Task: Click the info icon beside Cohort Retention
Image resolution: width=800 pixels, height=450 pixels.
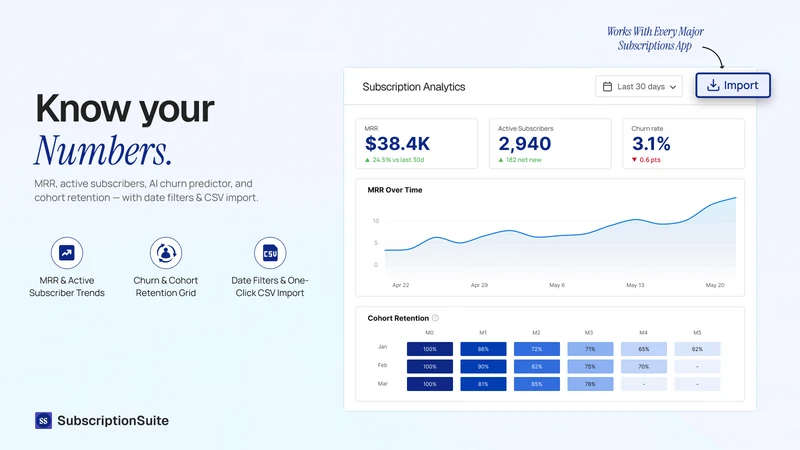Action: click(x=435, y=318)
